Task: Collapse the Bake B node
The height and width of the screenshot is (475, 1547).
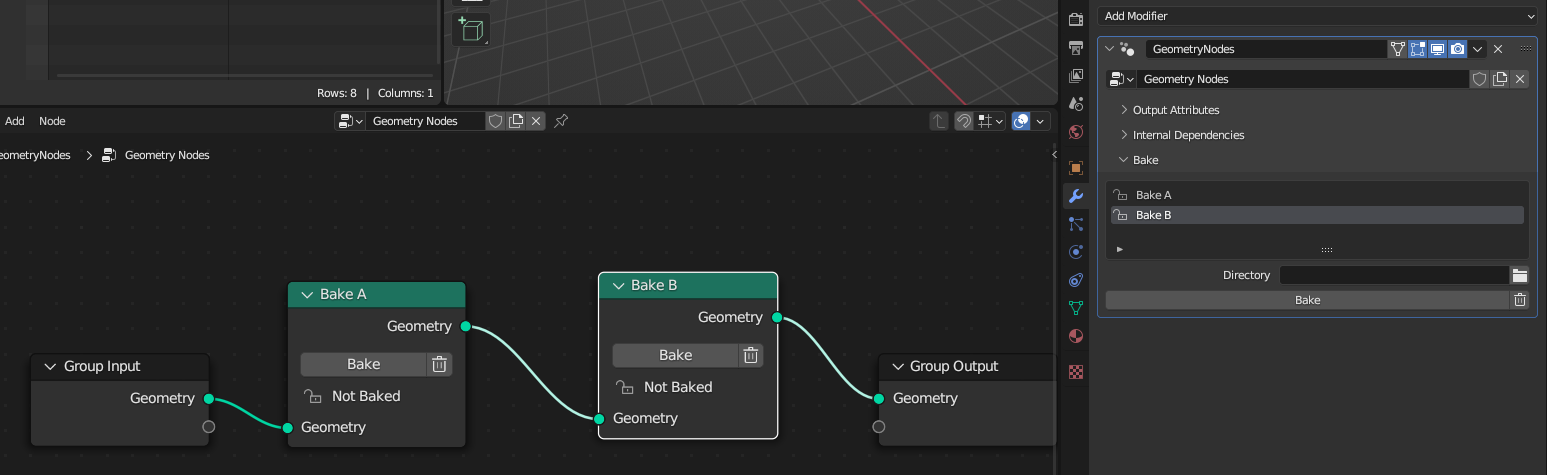Action: 618,286
